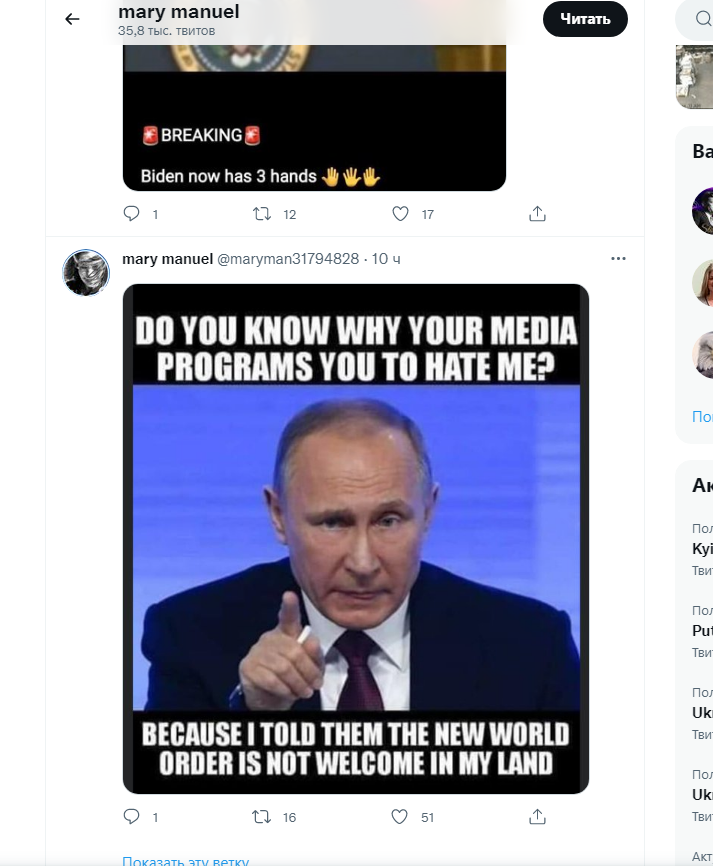Screen dimensions: 713x866
Task: Like the Biden 3 hands tweet
Action: point(400,214)
